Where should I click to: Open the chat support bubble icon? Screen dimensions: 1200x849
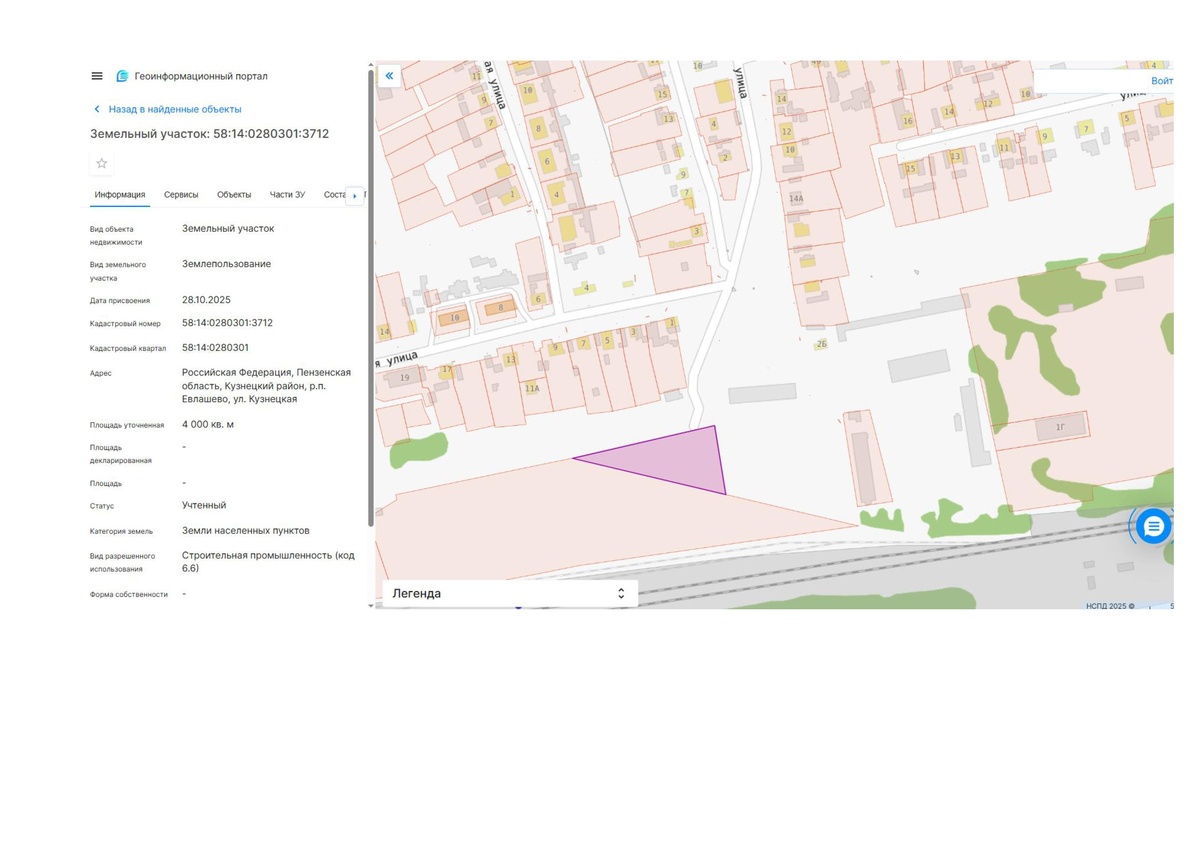pos(1153,526)
